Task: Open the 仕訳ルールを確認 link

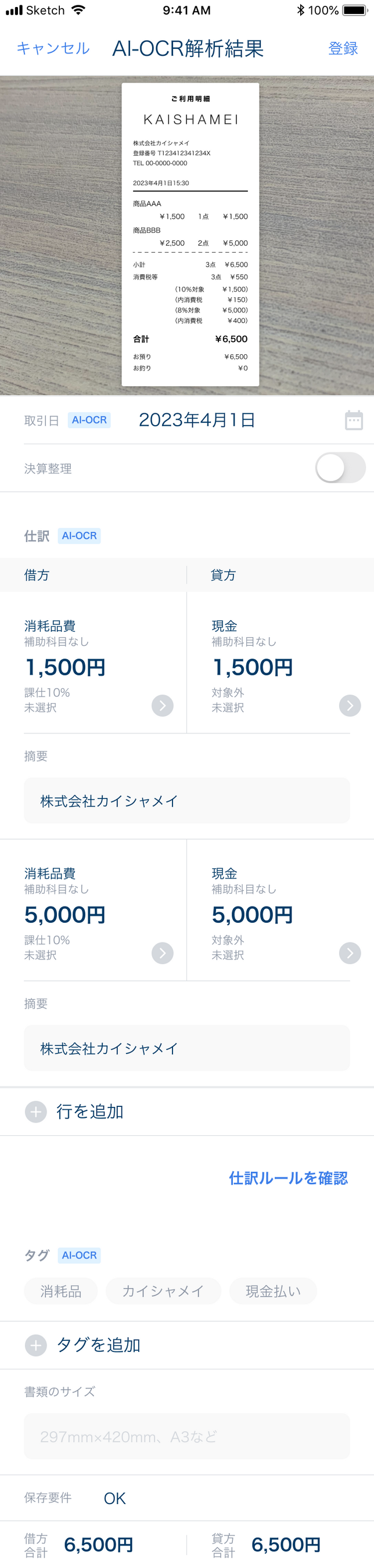Action: [x=288, y=1178]
